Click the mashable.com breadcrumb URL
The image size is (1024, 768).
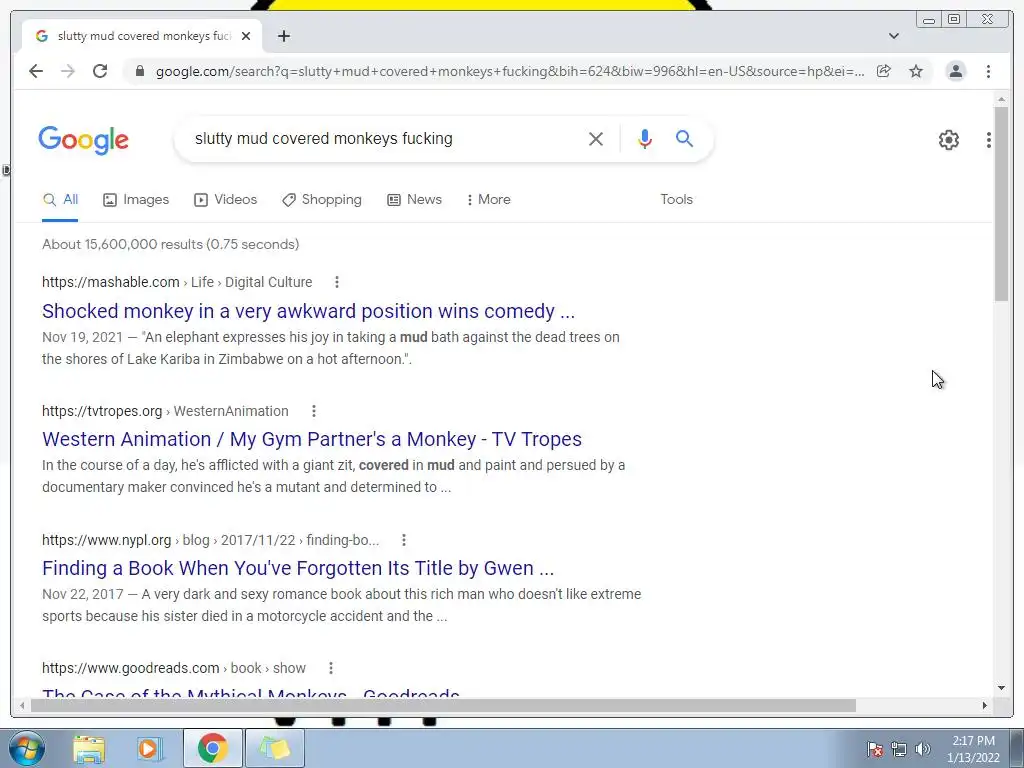[x=177, y=282]
